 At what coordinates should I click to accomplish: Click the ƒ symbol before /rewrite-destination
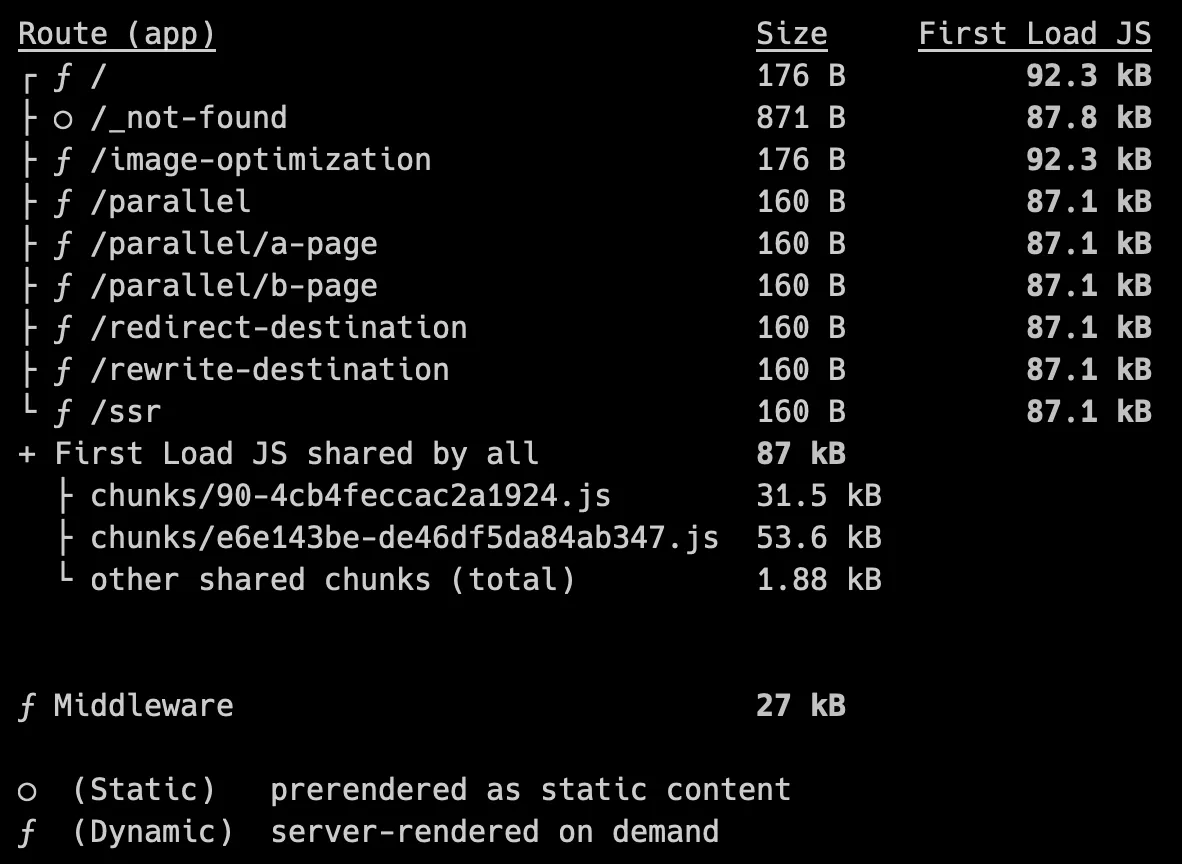63,370
